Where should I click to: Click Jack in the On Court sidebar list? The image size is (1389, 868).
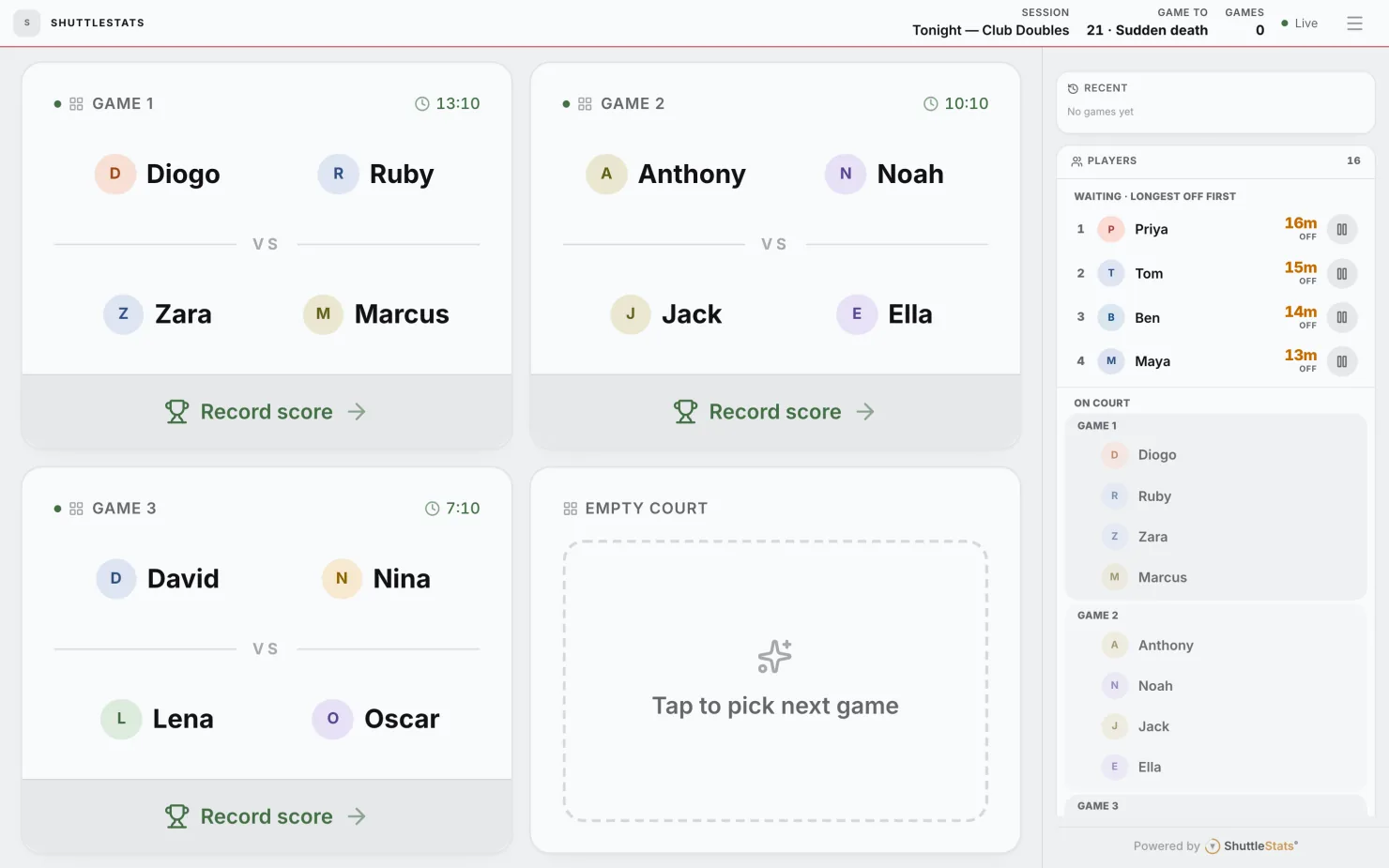pos(1153,726)
